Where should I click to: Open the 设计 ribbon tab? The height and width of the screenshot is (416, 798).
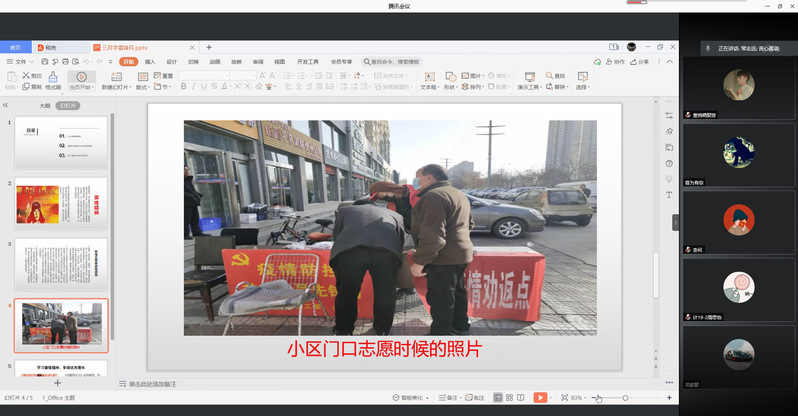pos(171,62)
